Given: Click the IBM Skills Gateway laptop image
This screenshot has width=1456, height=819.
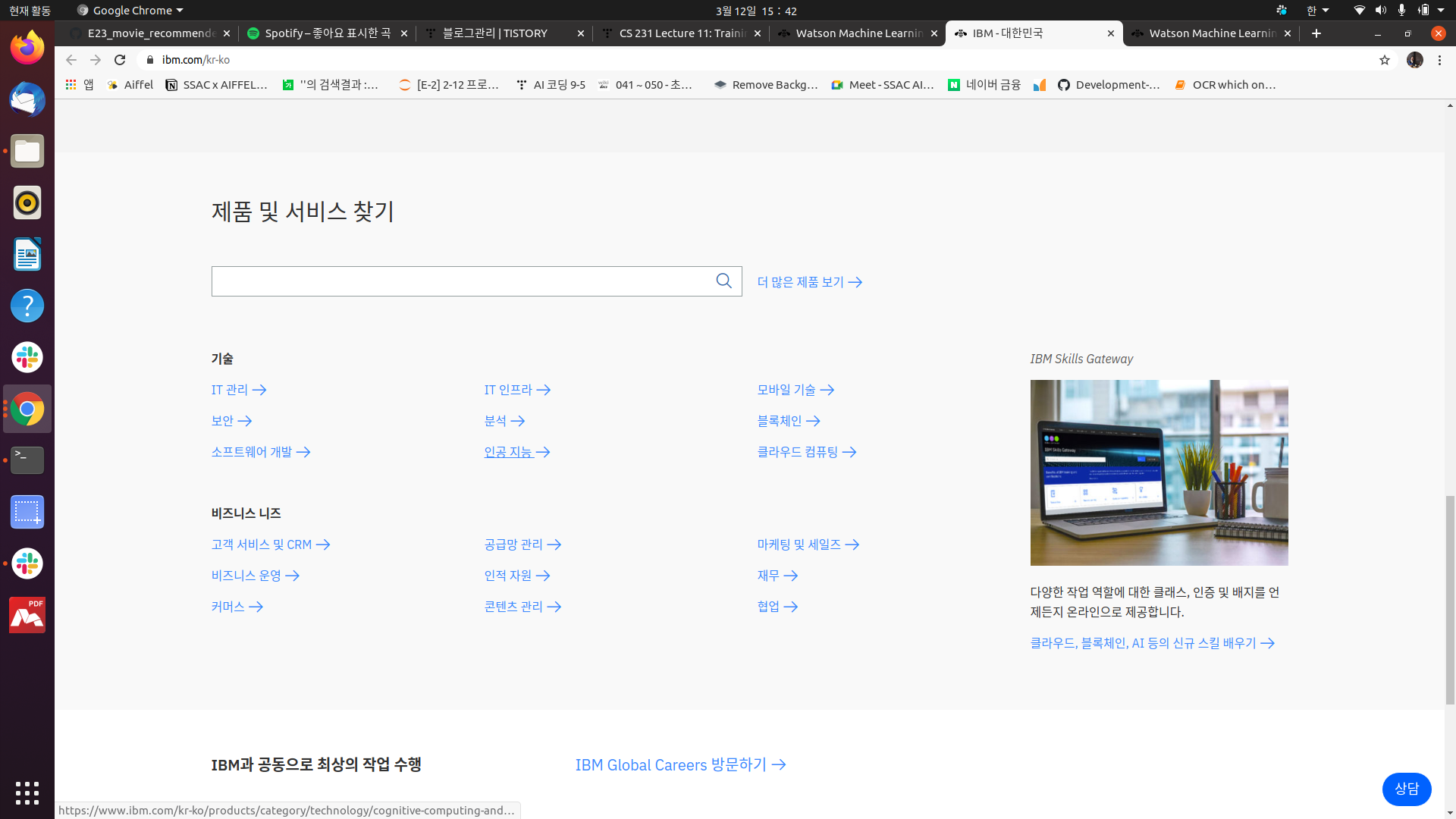Looking at the screenshot, I should (x=1159, y=472).
